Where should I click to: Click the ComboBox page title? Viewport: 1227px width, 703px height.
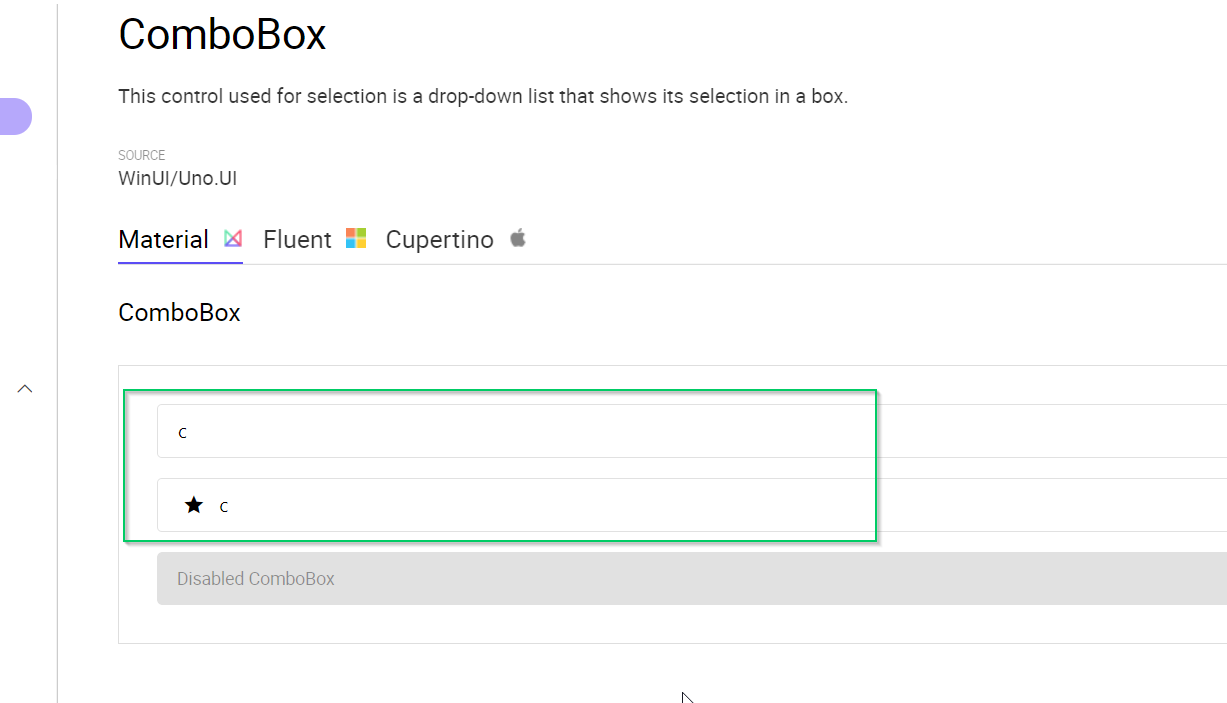222,35
